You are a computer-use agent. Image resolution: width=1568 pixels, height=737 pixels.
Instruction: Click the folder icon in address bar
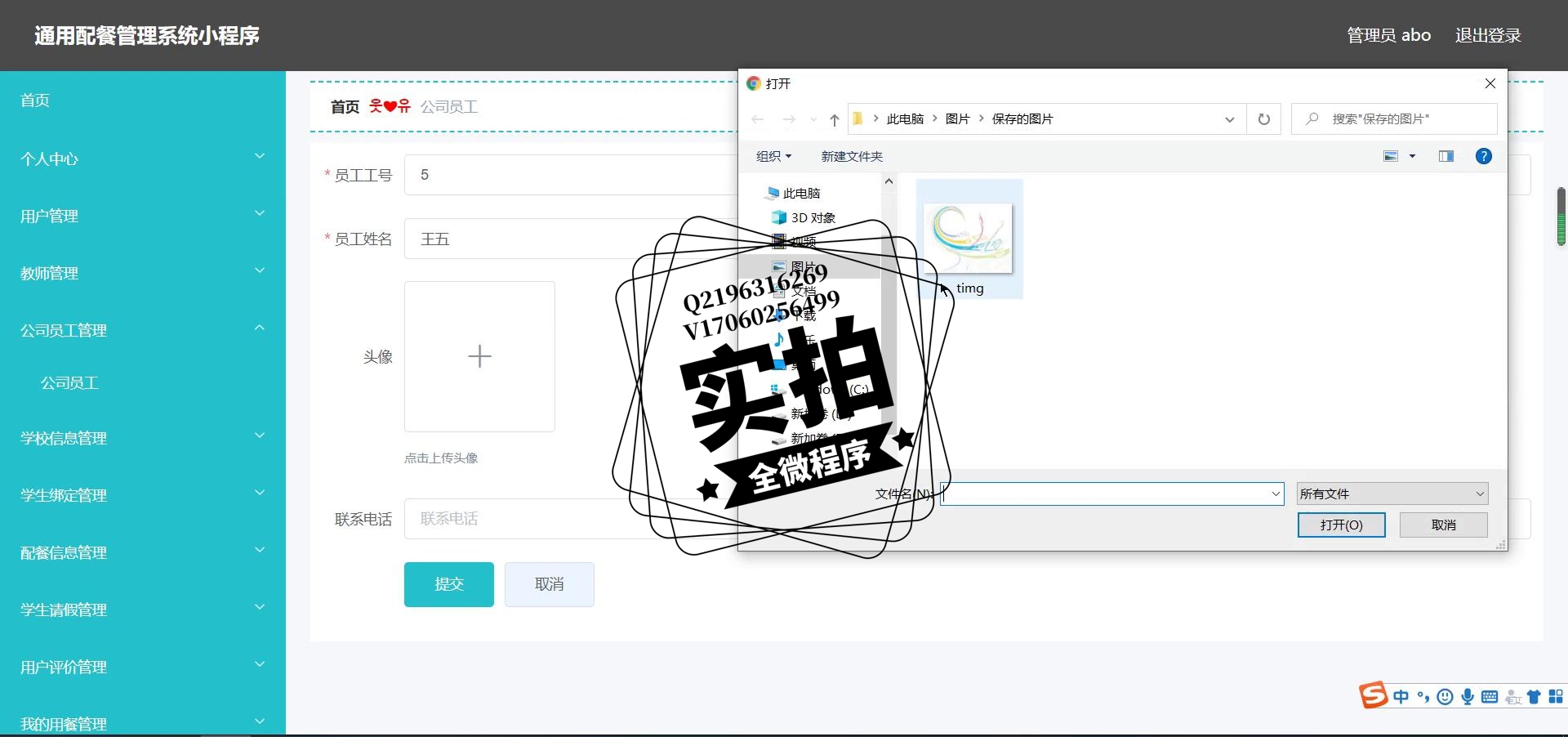858,119
